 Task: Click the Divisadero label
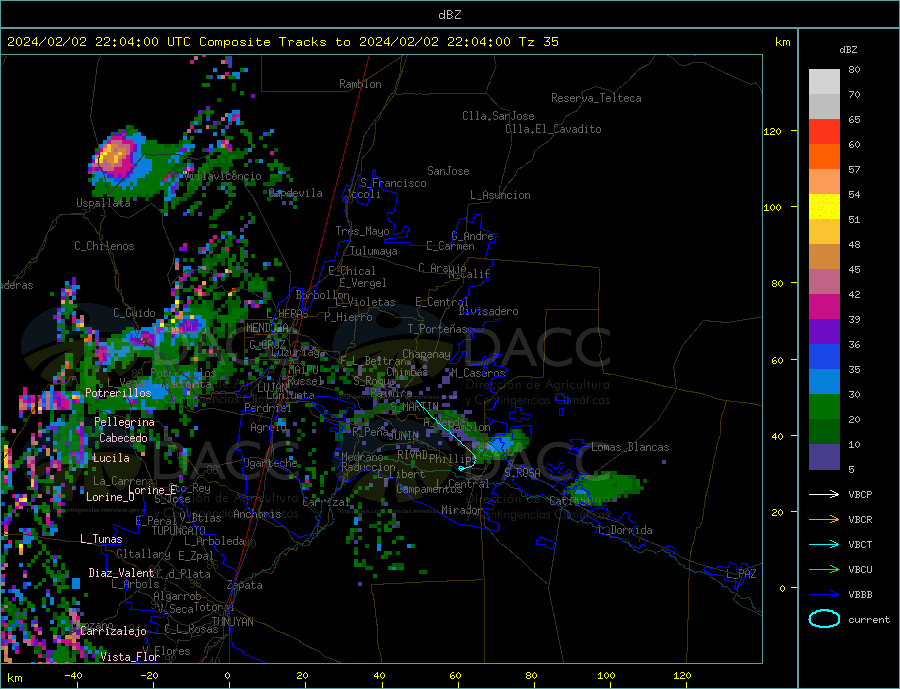[488, 311]
